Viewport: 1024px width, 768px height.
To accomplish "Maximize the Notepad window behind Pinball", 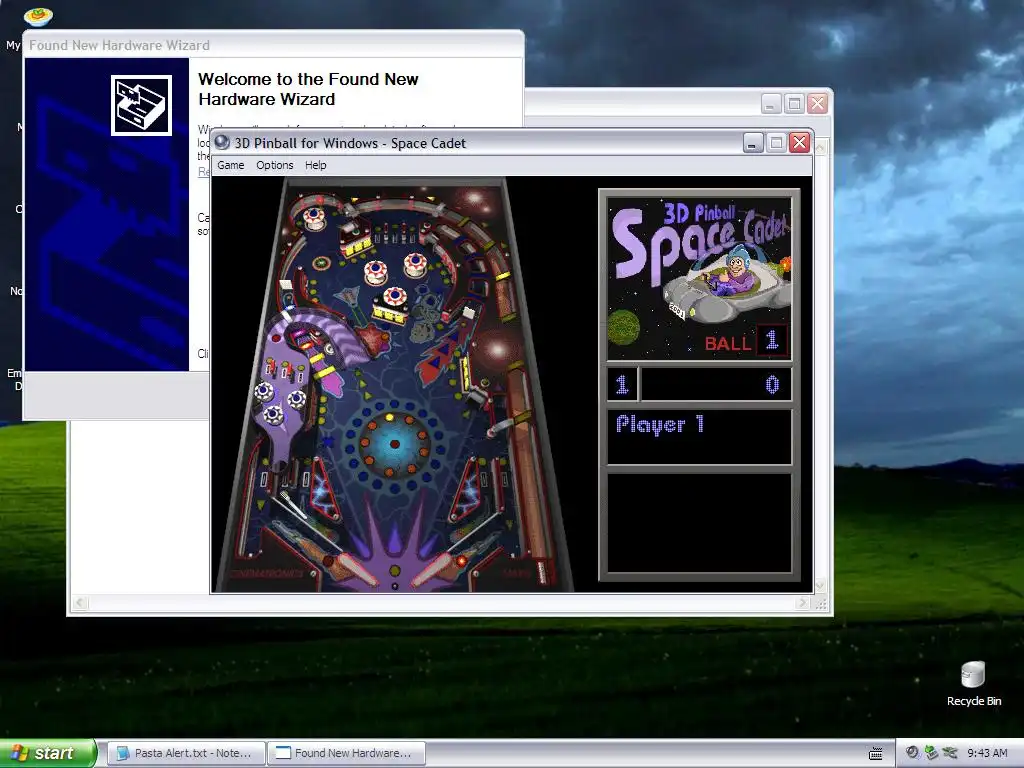I will [794, 104].
